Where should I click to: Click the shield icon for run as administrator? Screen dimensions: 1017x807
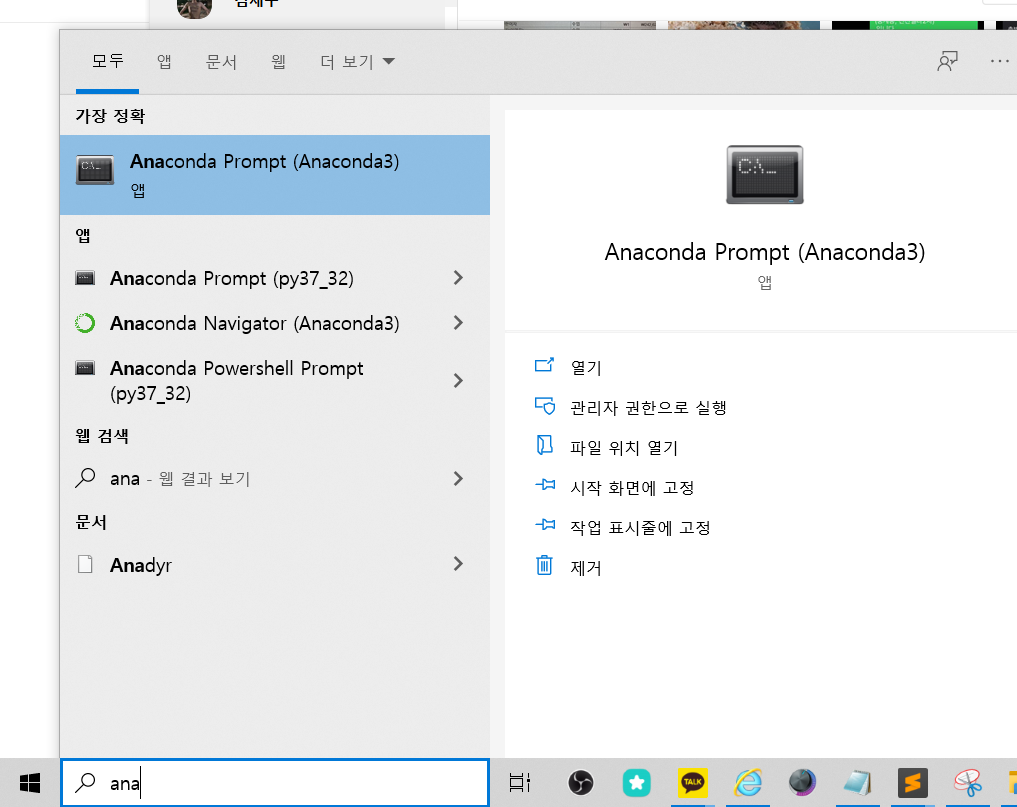pos(545,406)
